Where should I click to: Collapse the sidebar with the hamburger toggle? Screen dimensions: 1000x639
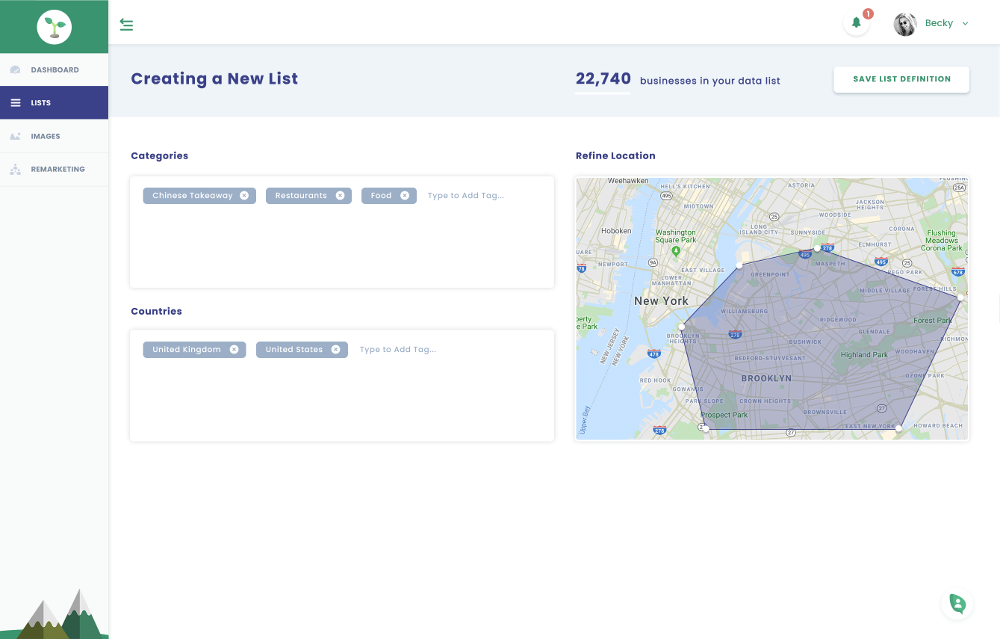(x=126, y=25)
